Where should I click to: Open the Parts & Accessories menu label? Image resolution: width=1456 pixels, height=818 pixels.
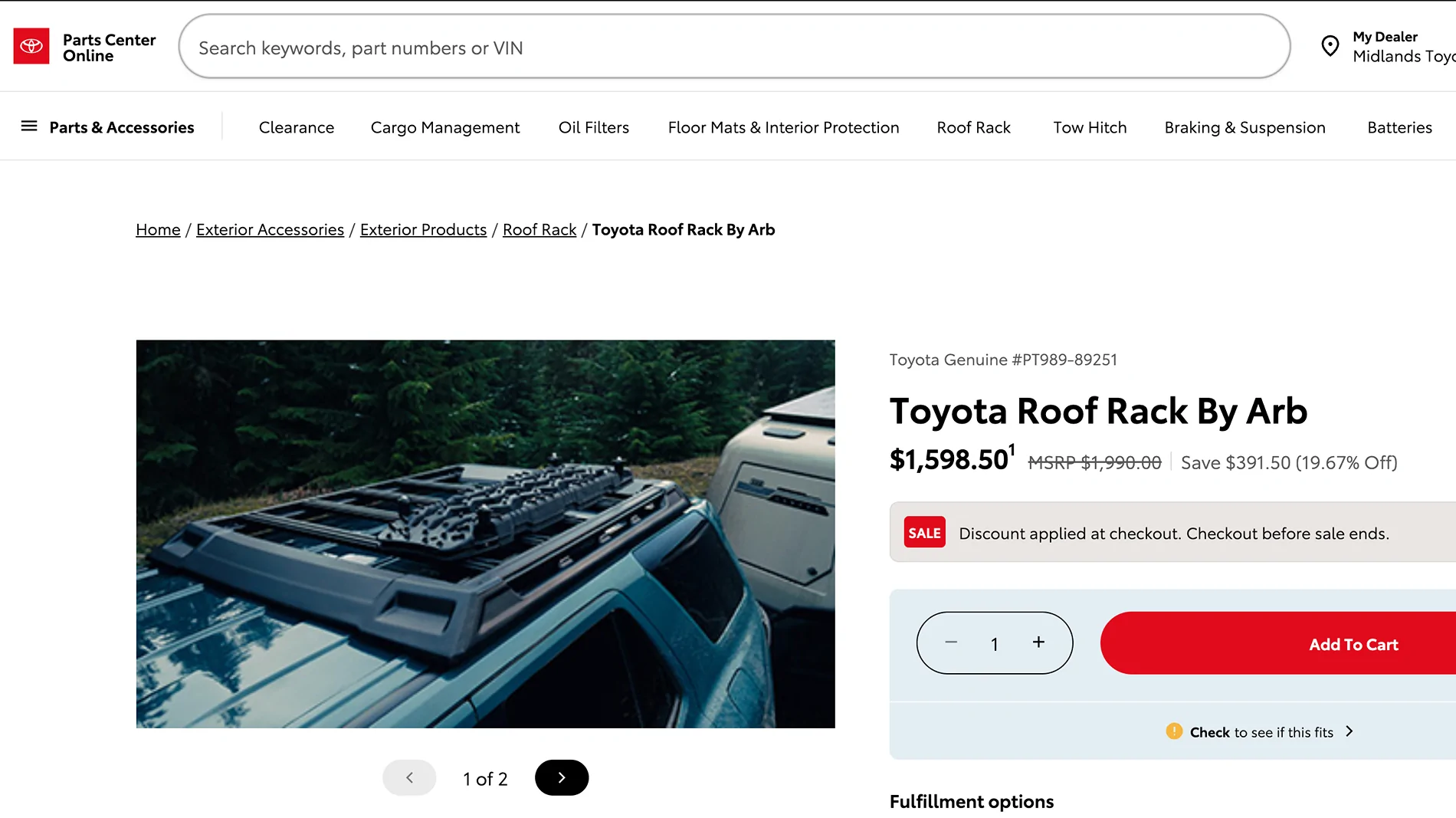(x=122, y=127)
